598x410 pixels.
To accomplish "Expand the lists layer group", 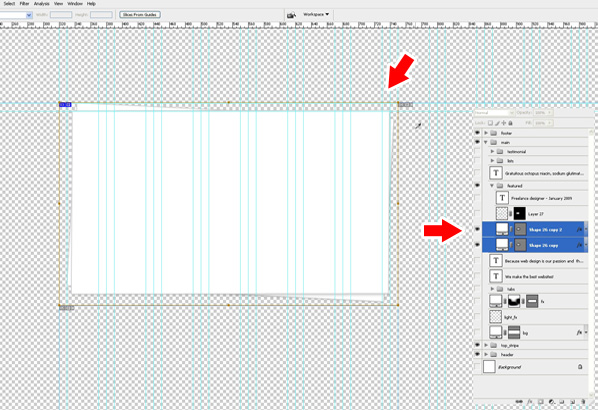I will (492, 161).
